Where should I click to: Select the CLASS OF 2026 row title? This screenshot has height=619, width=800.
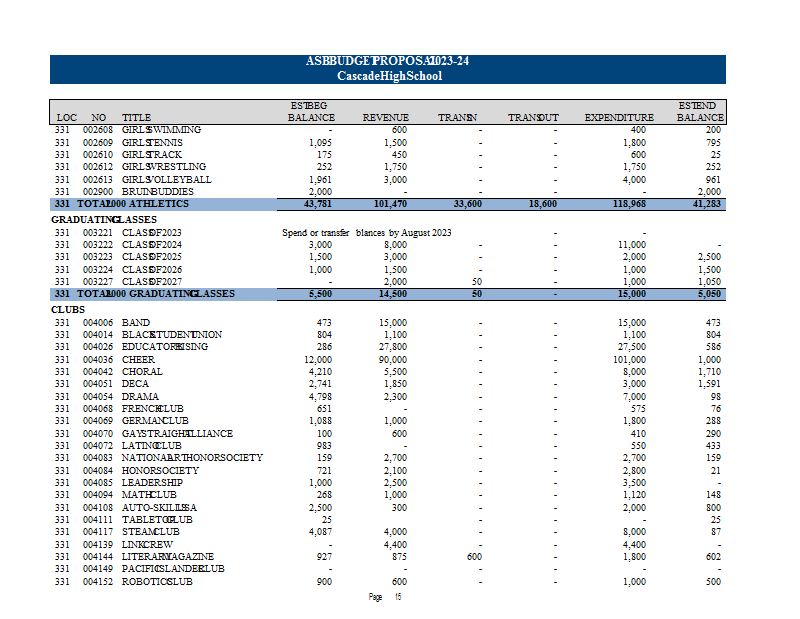click(x=152, y=270)
